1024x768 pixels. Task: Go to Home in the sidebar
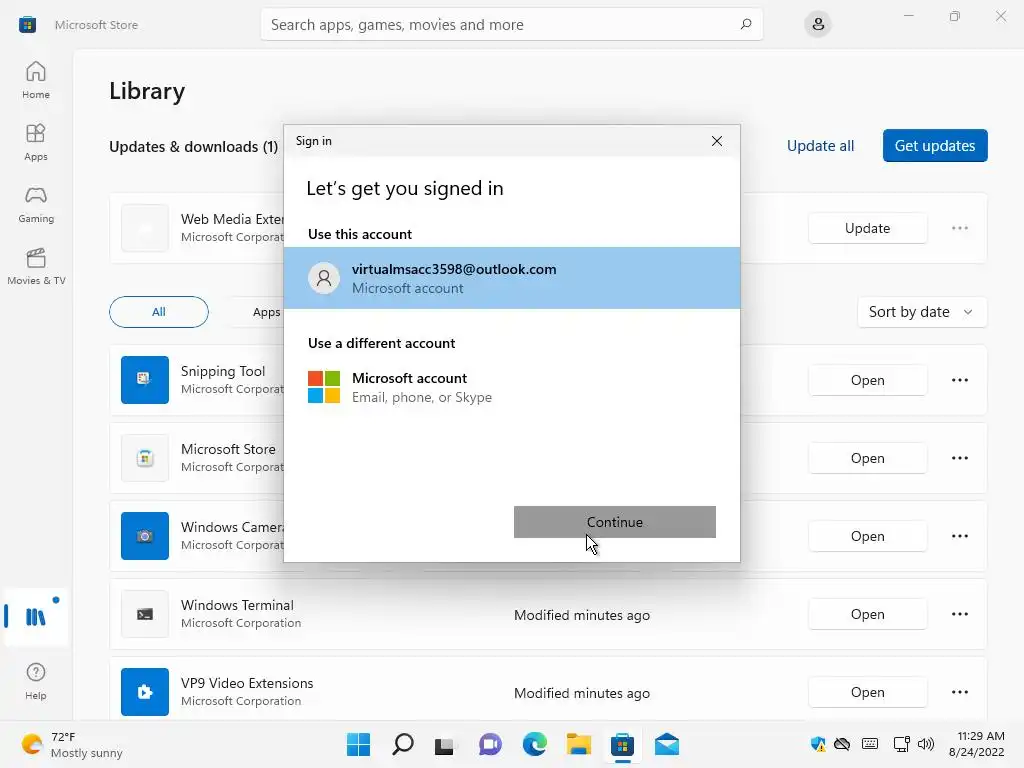[36, 80]
